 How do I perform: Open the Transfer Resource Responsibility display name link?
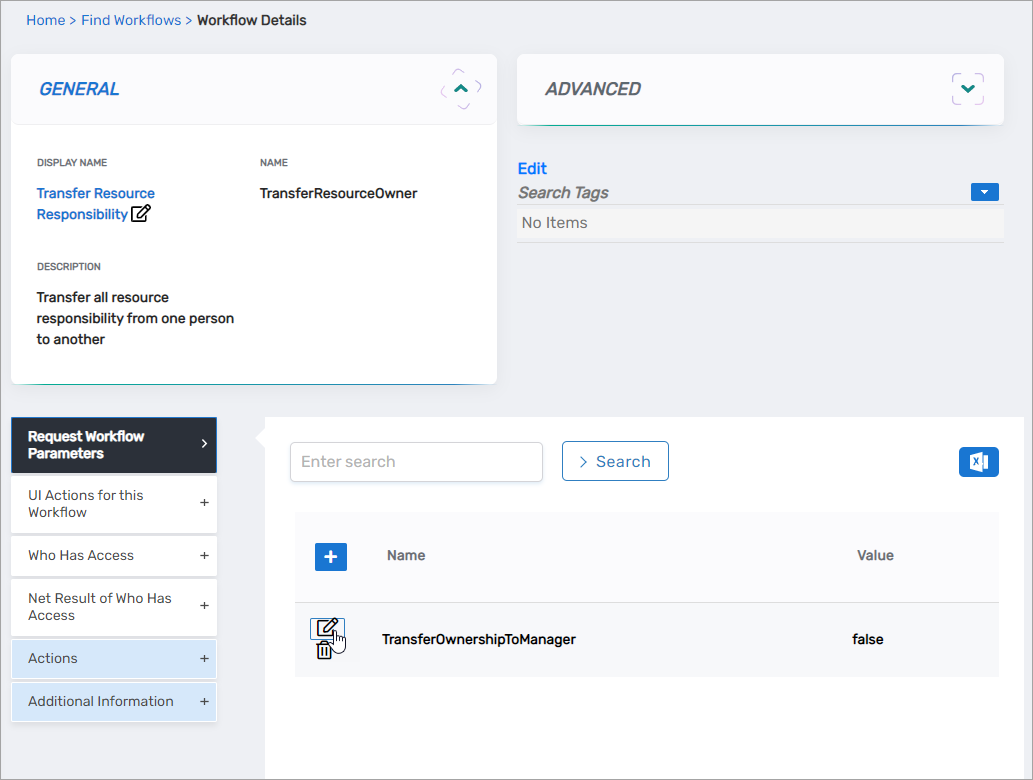95,194
